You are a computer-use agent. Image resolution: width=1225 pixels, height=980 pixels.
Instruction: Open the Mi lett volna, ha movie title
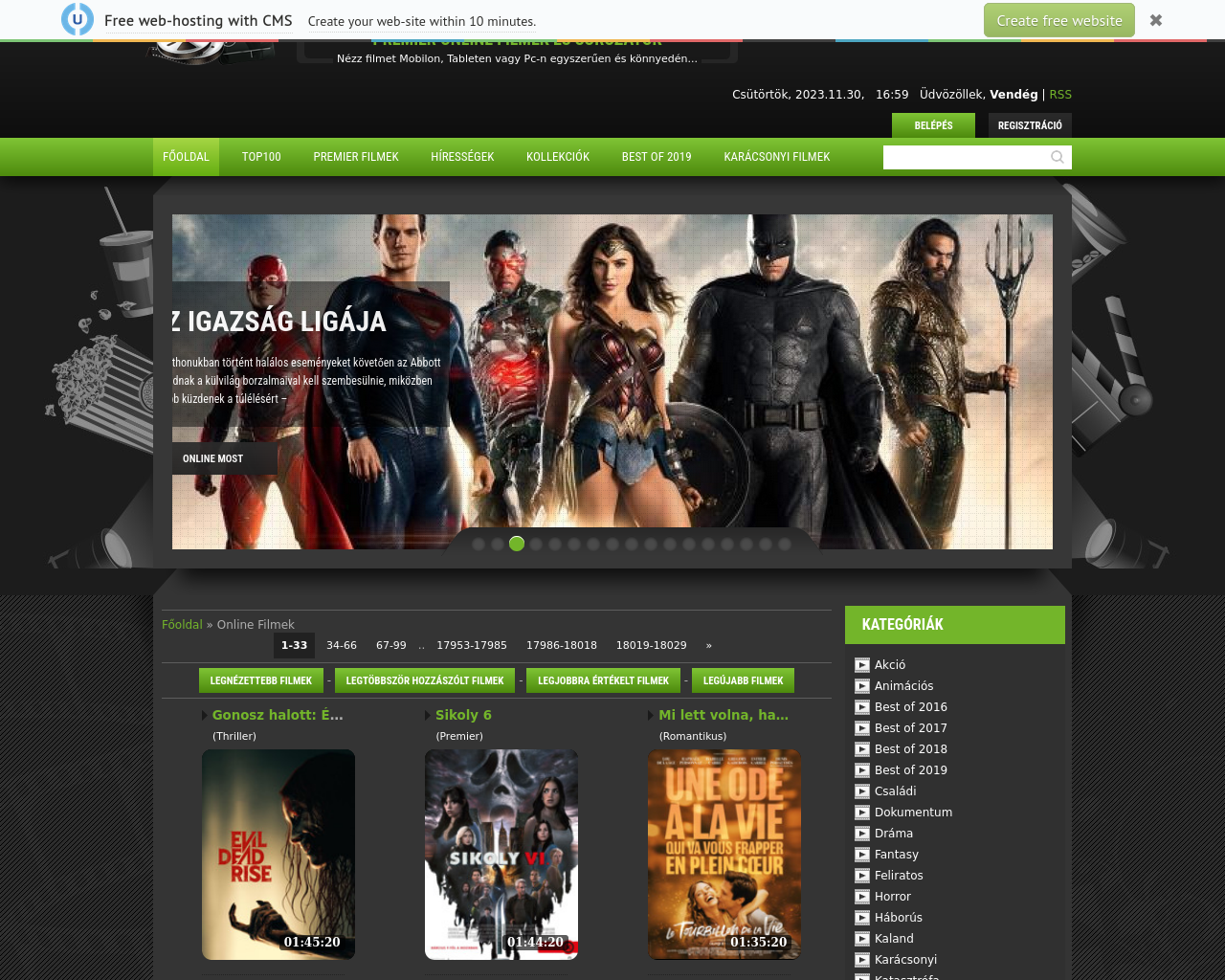pyautogui.click(x=724, y=715)
